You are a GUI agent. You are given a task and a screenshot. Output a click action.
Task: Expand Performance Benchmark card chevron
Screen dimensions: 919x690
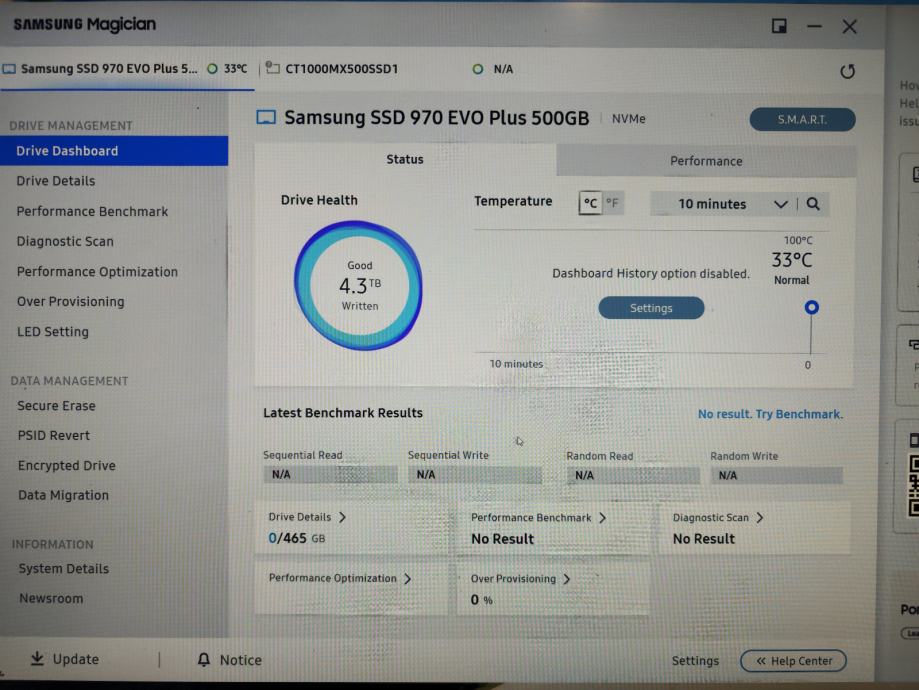(x=603, y=518)
